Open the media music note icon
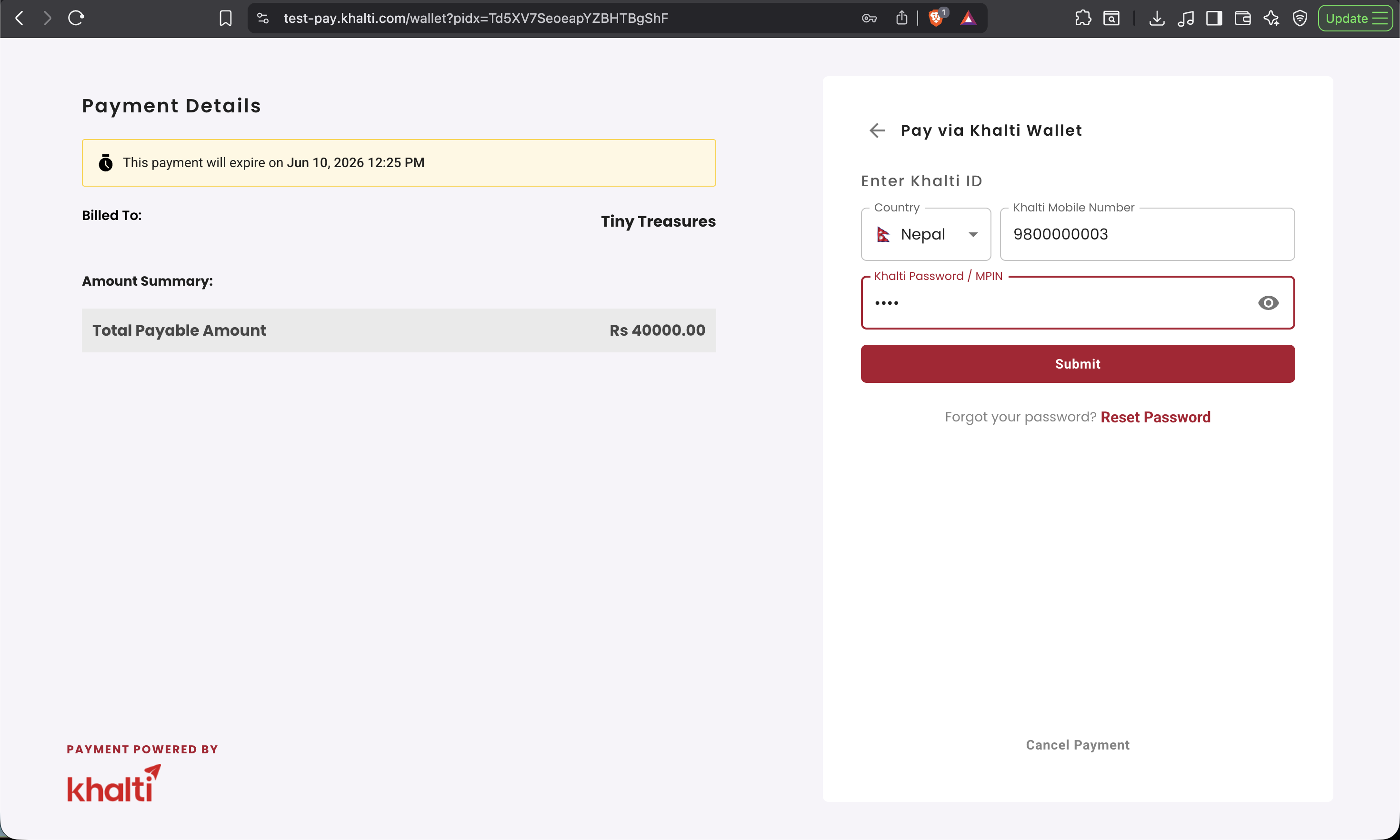Screen dimensions: 1400x840 [x=1186, y=18]
